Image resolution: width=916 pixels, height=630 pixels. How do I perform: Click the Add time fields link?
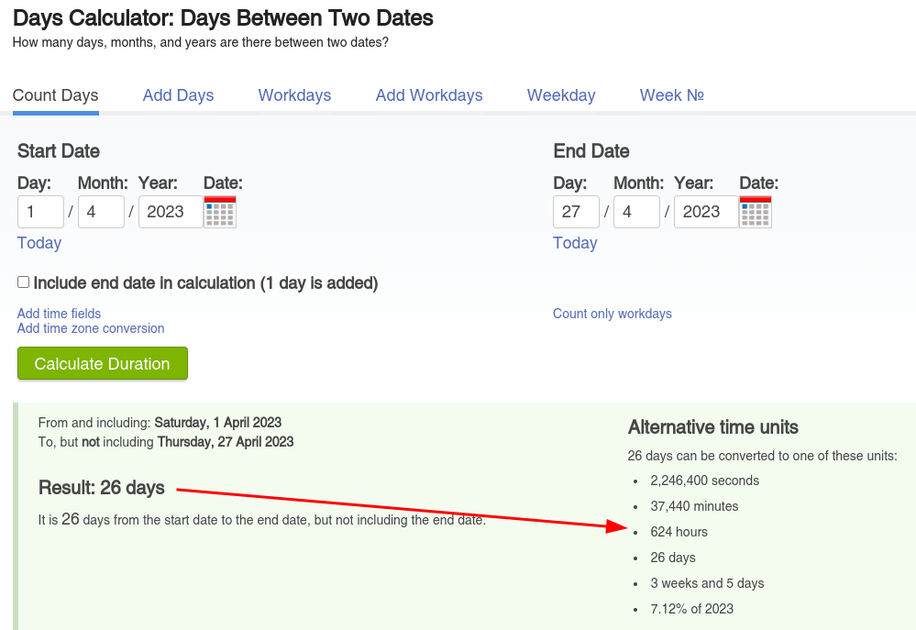pos(59,314)
